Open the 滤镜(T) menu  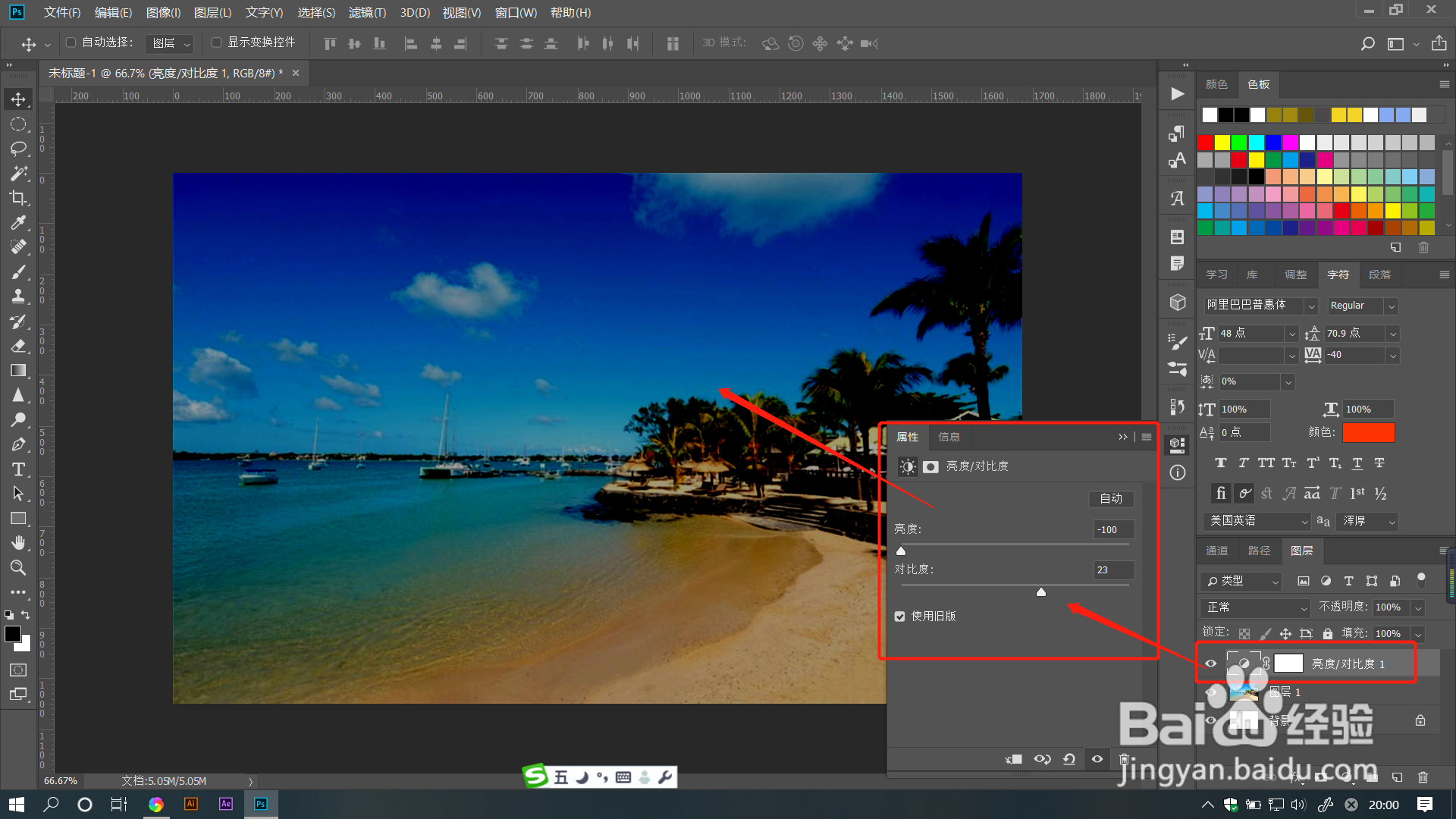click(367, 12)
